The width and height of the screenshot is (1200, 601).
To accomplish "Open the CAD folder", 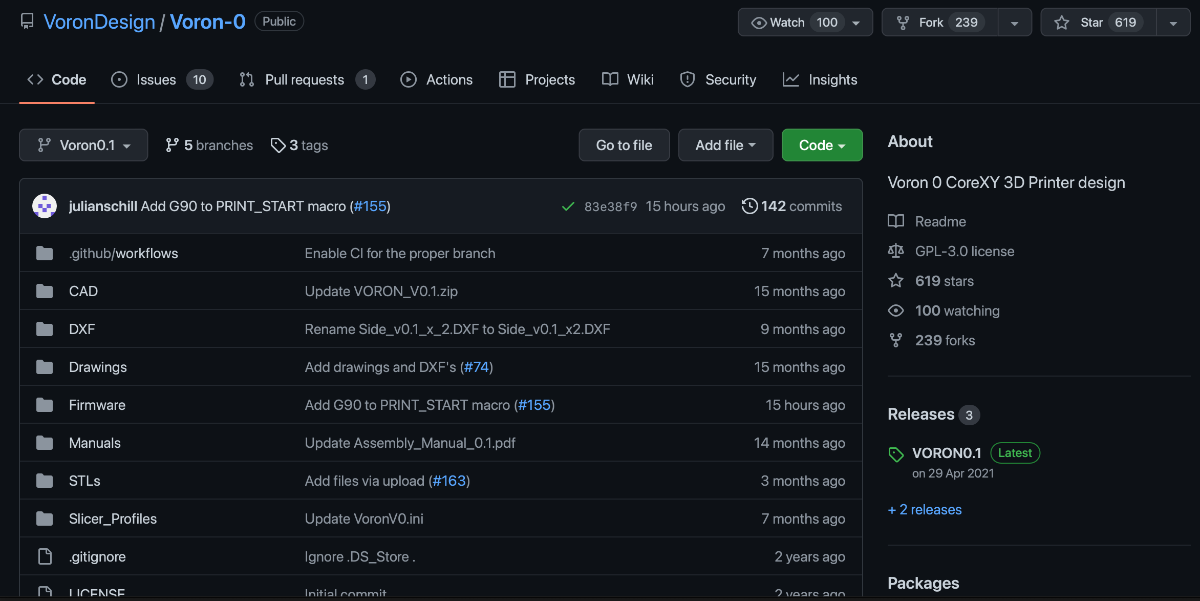I will (x=83, y=291).
